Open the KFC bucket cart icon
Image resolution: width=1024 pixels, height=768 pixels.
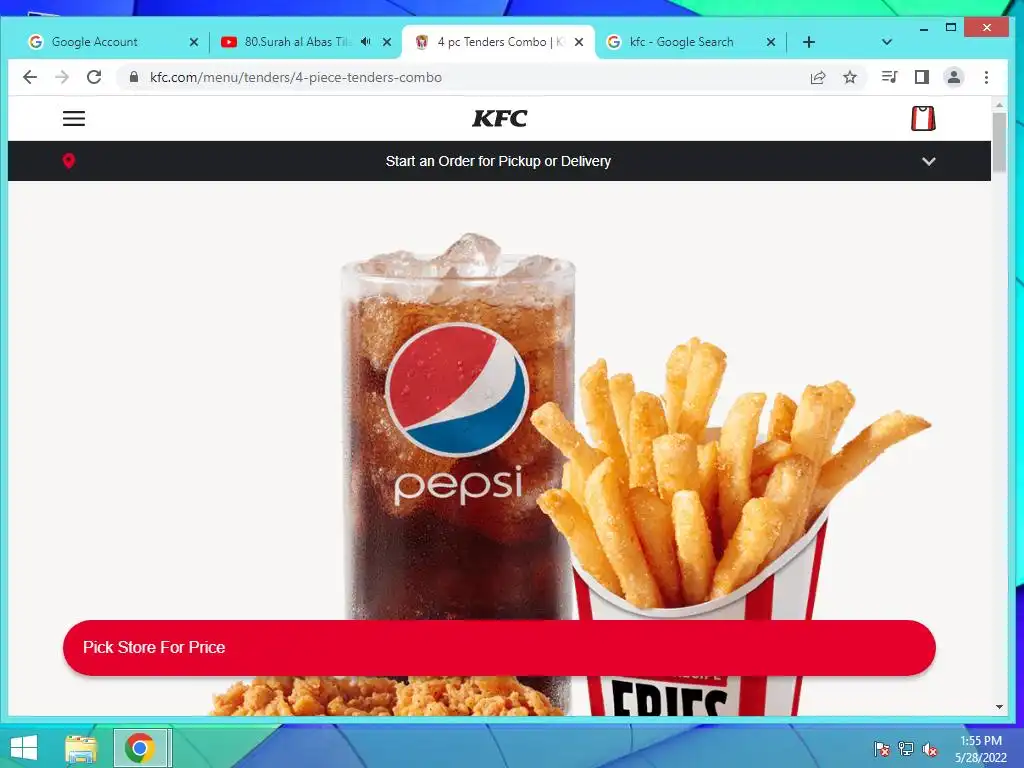[x=923, y=118]
